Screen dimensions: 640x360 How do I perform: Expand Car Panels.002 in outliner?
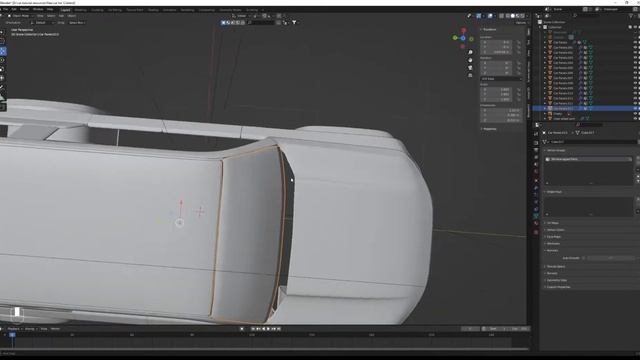point(545,53)
